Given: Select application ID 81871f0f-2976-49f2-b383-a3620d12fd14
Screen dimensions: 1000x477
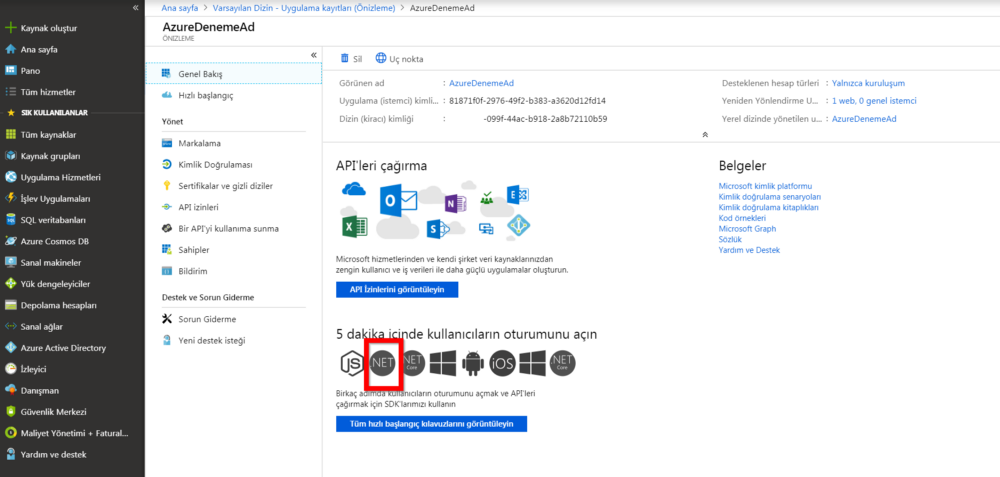Looking at the screenshot, I should coord(527,101).
